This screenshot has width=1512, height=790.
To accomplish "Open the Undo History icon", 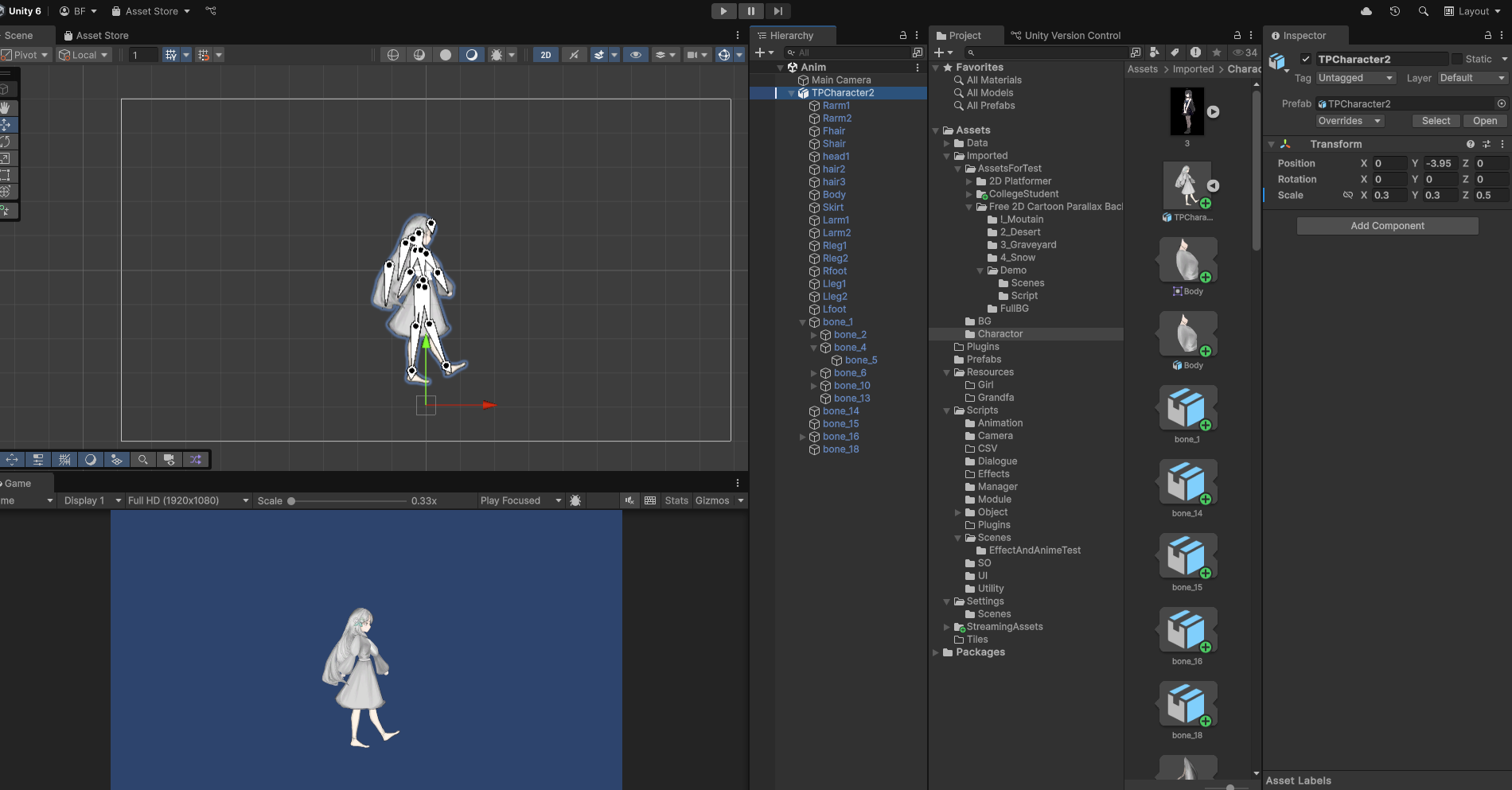I will pyautogui.click(x=1394, y=11).
